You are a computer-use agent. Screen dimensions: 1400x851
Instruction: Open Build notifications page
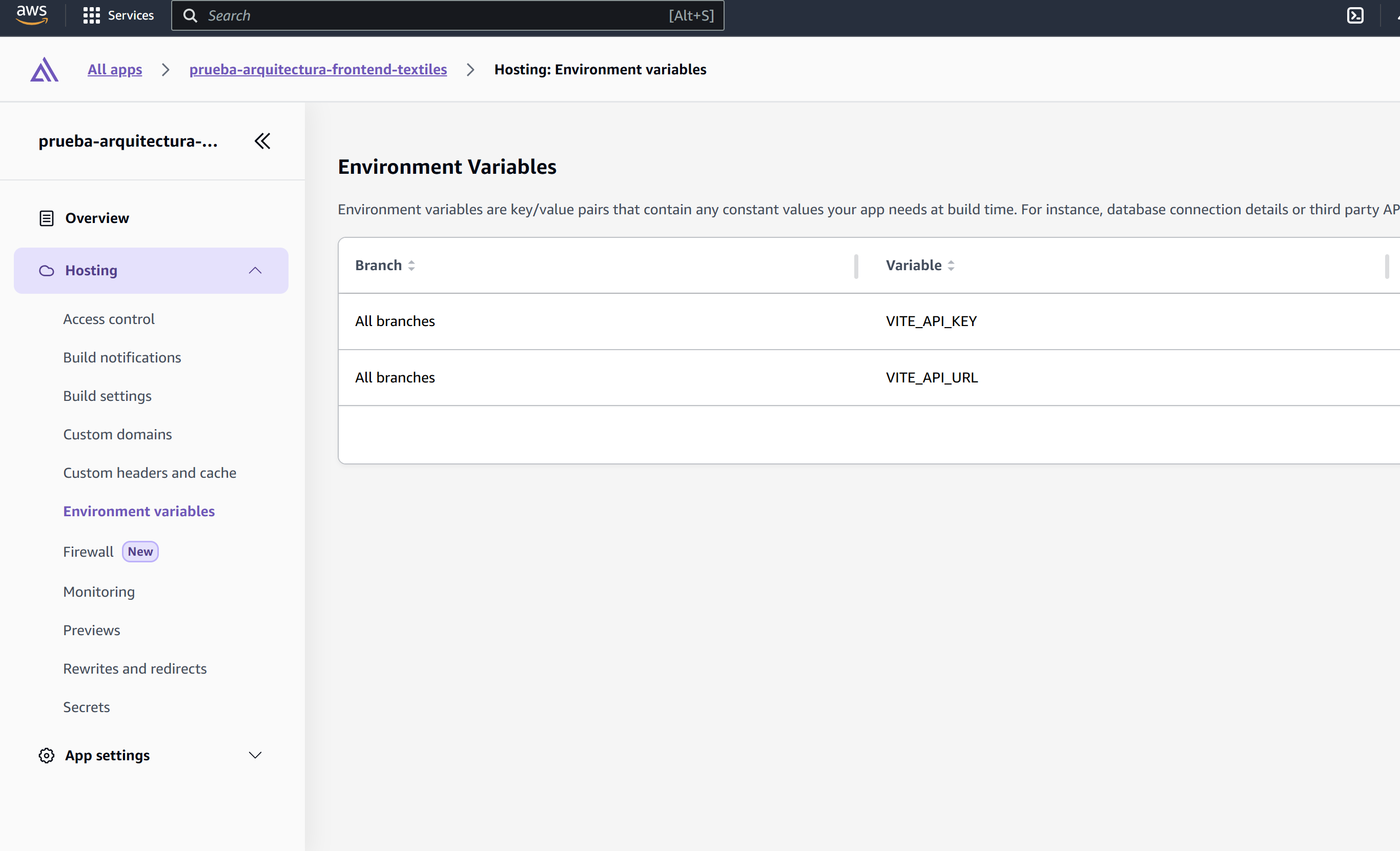click(x=122, y=357)
